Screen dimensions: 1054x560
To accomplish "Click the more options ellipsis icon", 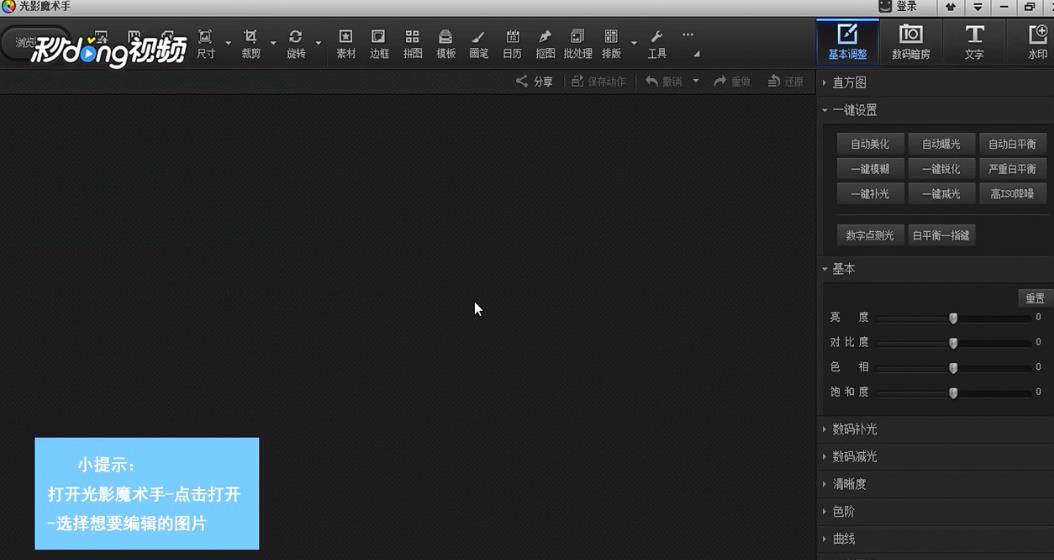I will [x=687, y=35].
